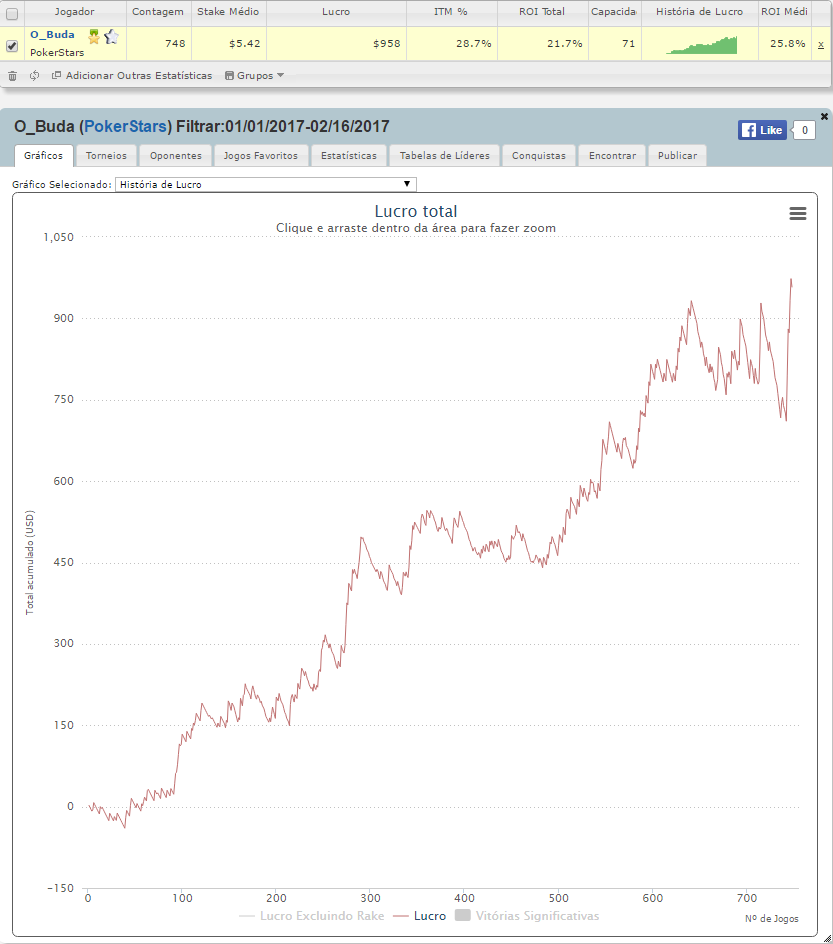Screen dimensions: 833x944
Task: Toggle Vitórias Significativas legend series
Action: [527, 916]
